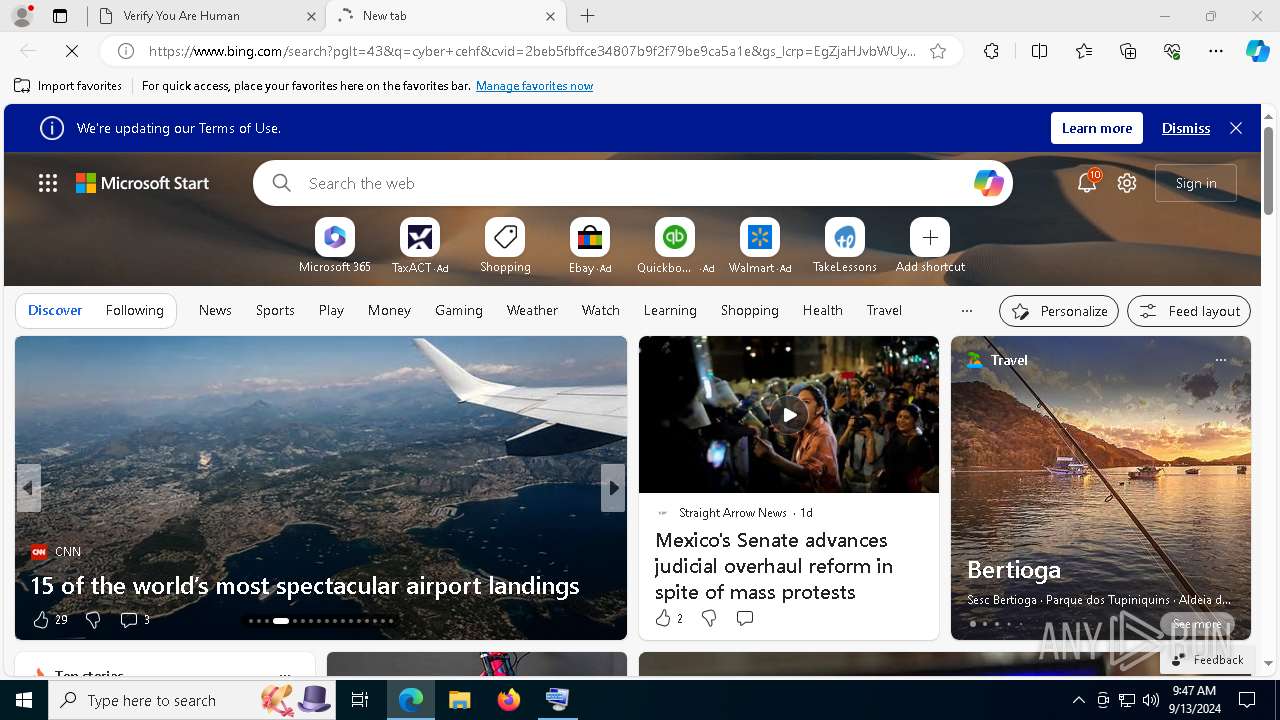The width and height of the screenshot is (1280, 720).
Task: Click the browser address bar
Action: (531, 51)
